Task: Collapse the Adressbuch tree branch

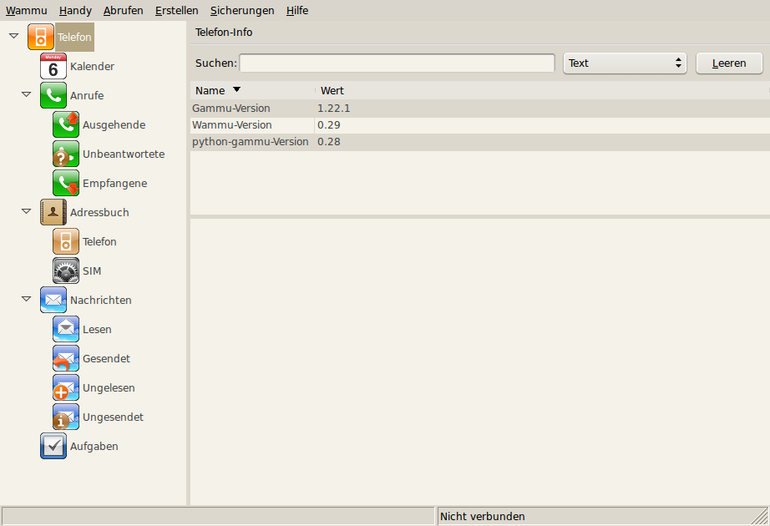Action: (27, 211)
